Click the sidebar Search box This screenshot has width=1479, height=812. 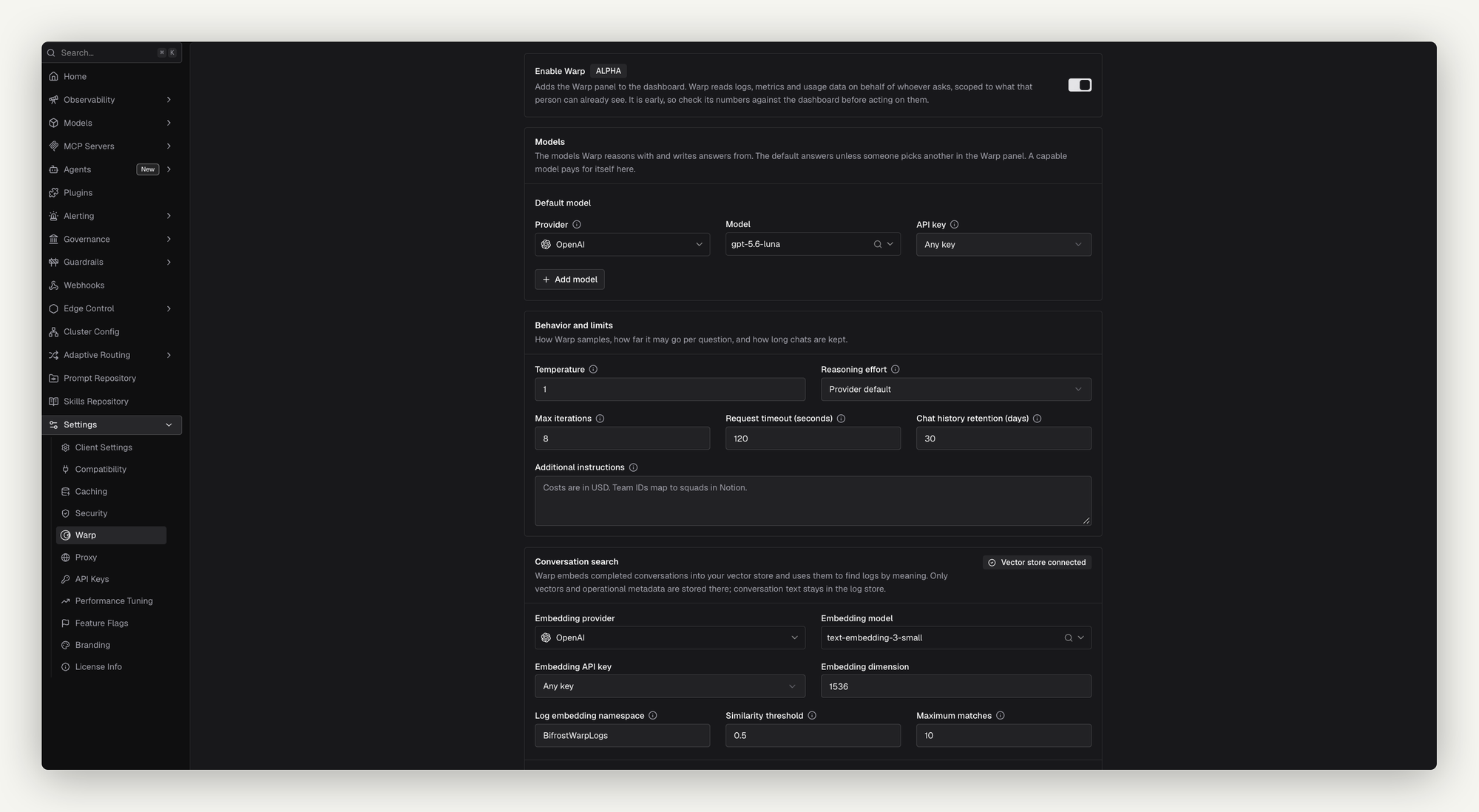[x=112, y=53]
